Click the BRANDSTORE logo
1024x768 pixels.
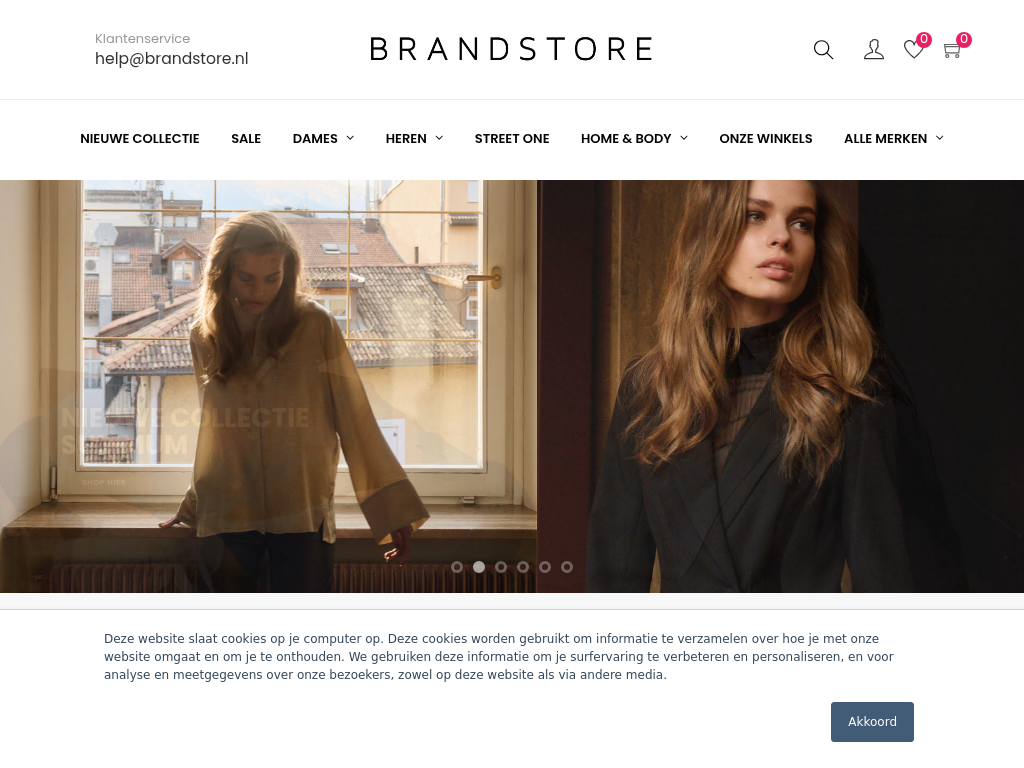[x=511, y=49]
